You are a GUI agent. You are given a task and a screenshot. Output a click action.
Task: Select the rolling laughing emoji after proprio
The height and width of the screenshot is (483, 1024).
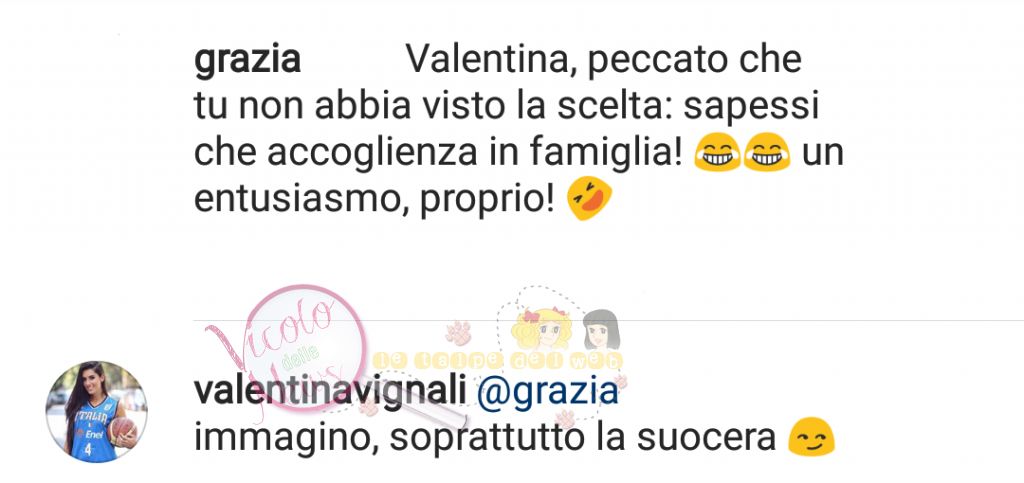(x=589, y=198)
